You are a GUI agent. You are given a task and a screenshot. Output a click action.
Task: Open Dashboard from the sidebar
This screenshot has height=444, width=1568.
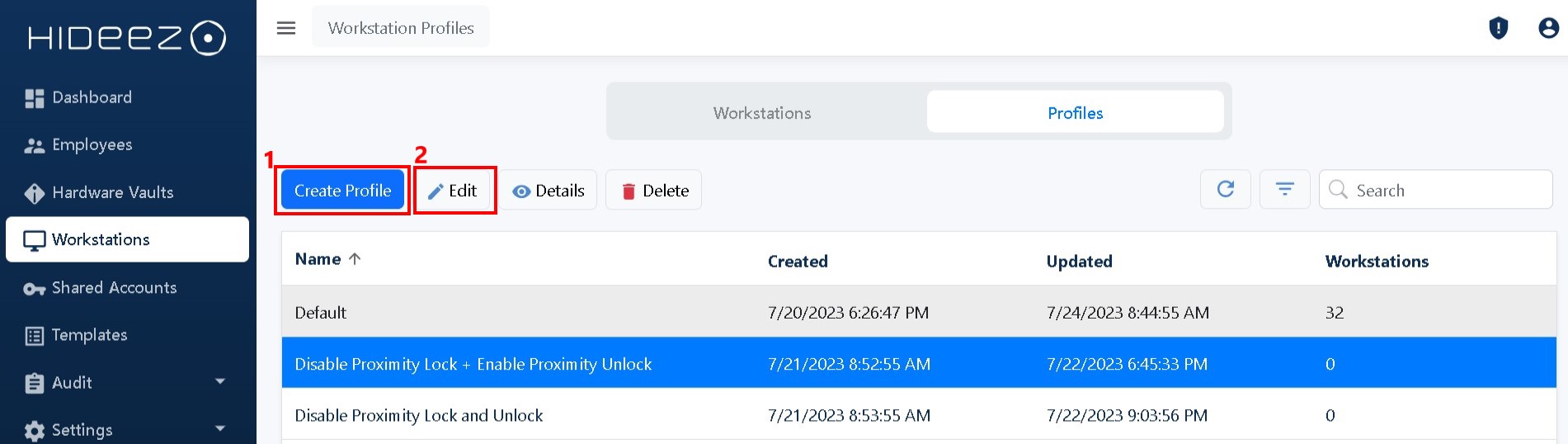(x=92, y=97)
